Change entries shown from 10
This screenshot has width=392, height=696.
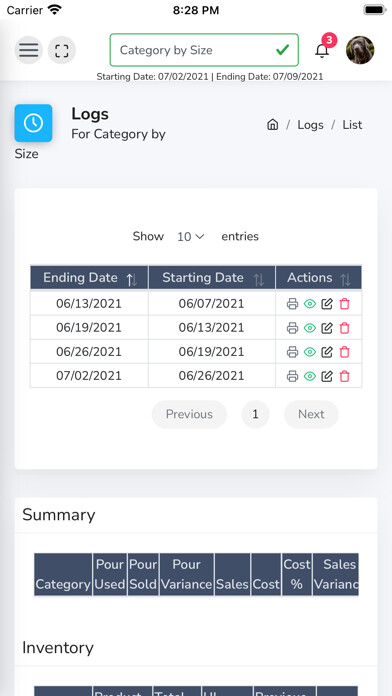190,237
